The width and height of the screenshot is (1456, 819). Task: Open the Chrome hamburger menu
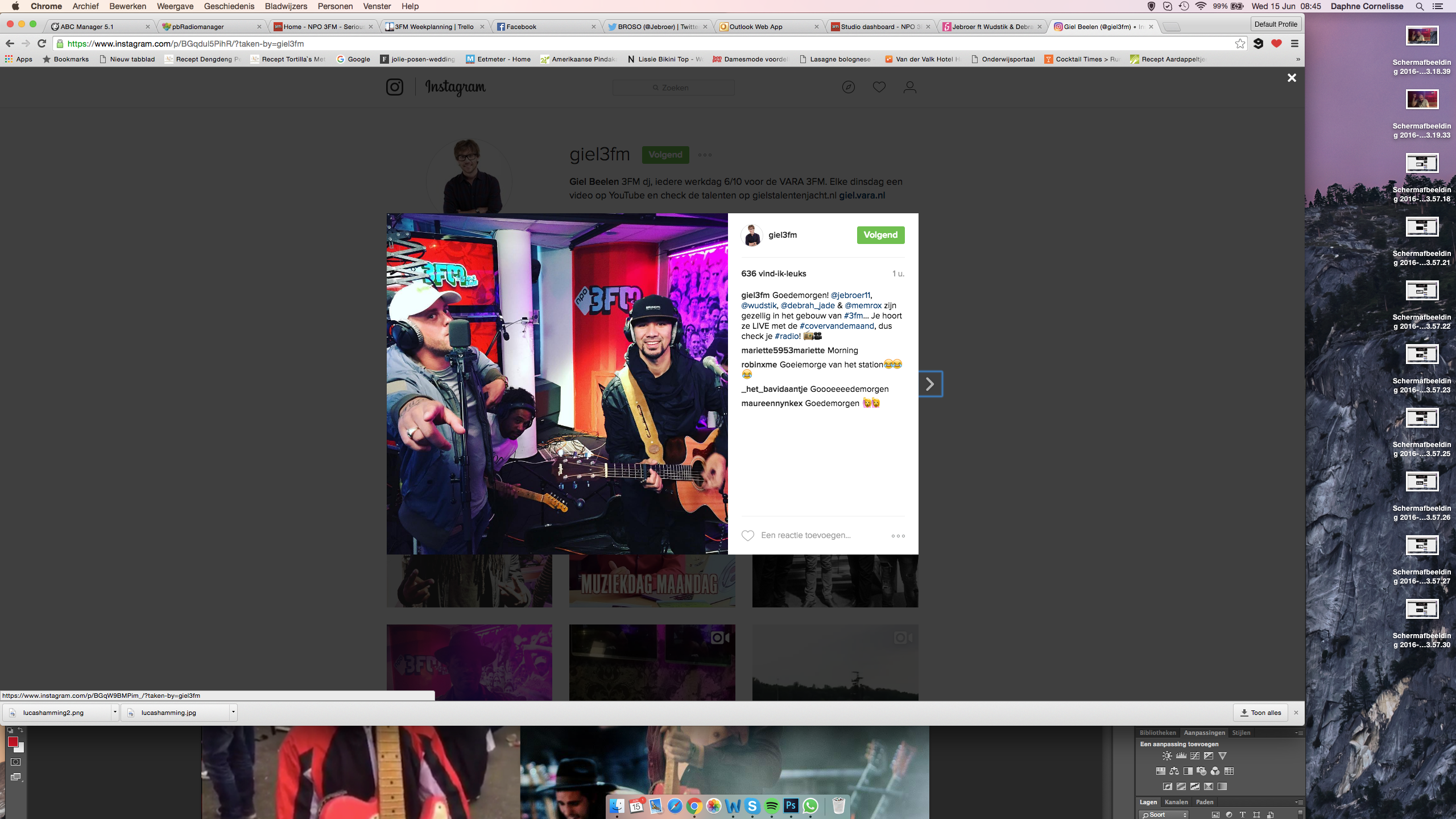1294,44
